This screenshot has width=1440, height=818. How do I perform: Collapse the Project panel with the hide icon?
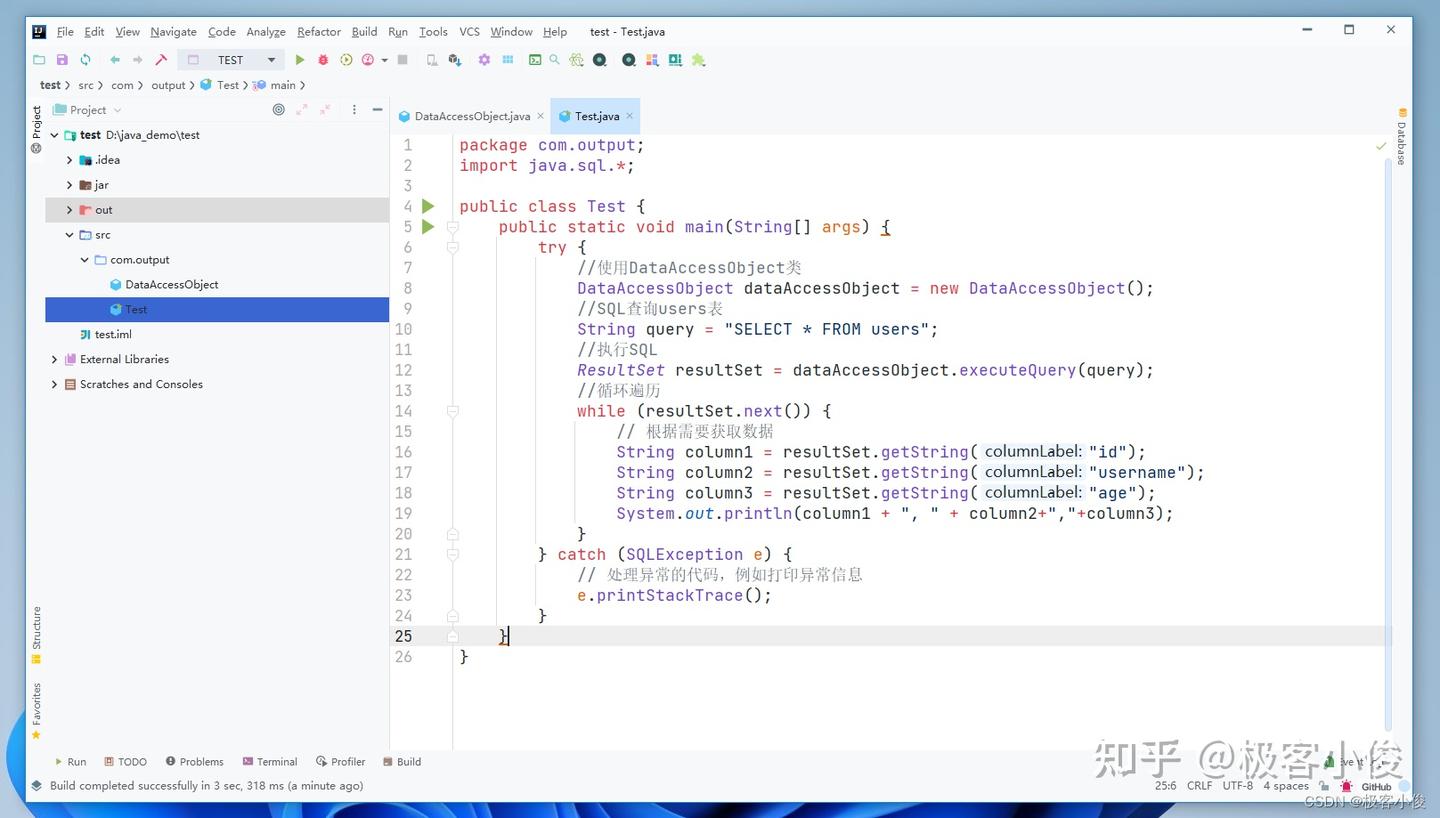tap(377, 109)
